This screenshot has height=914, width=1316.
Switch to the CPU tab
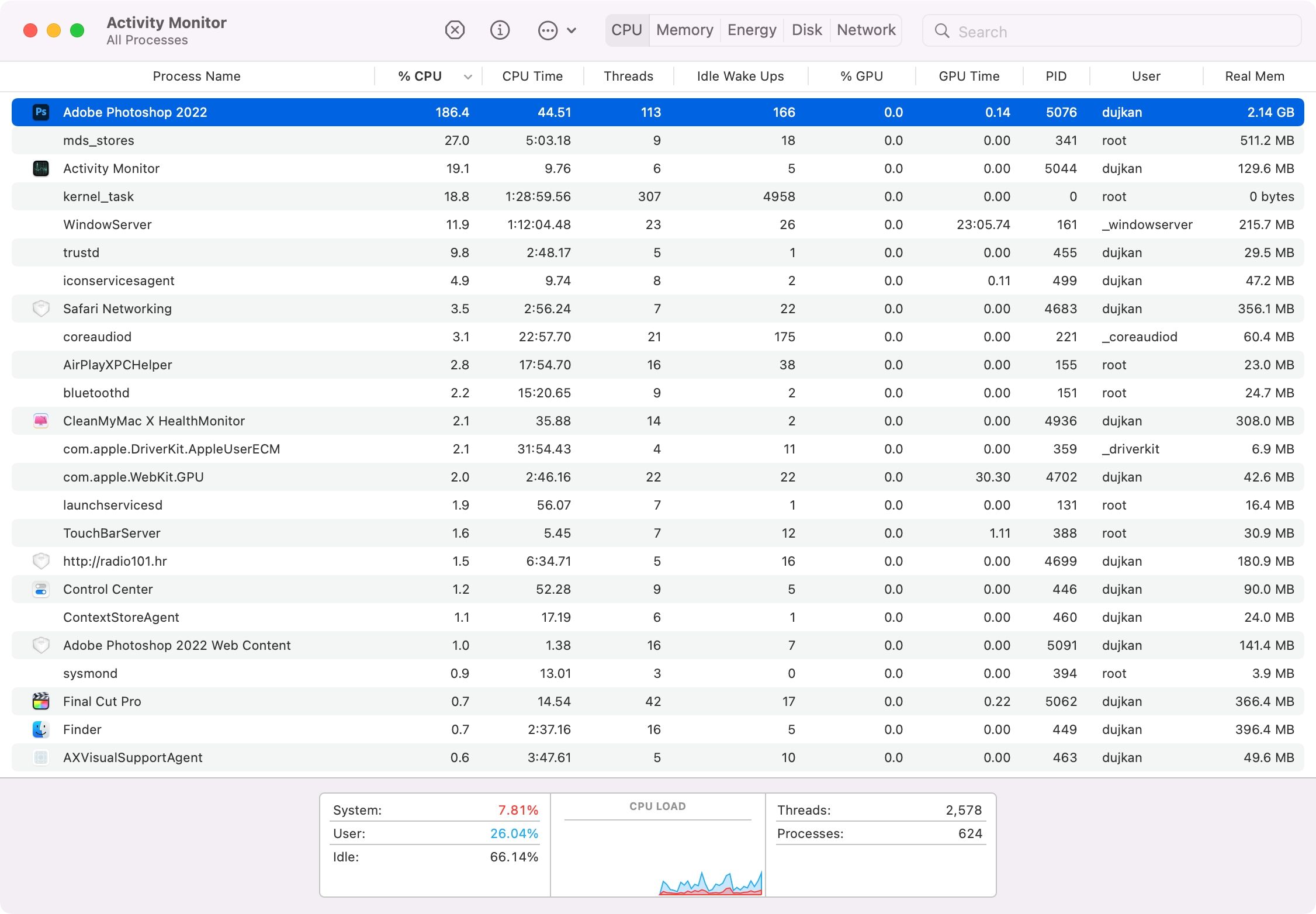coord(627,30)
